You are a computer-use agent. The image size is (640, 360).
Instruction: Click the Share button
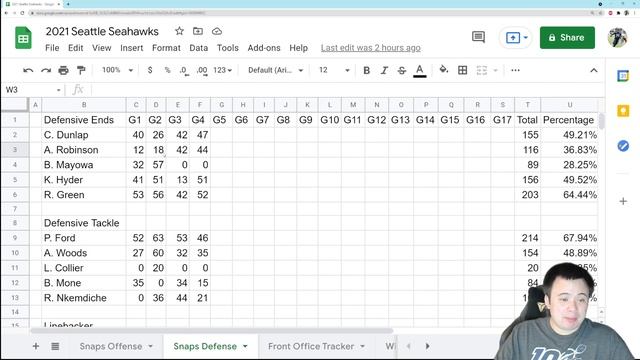567,38
